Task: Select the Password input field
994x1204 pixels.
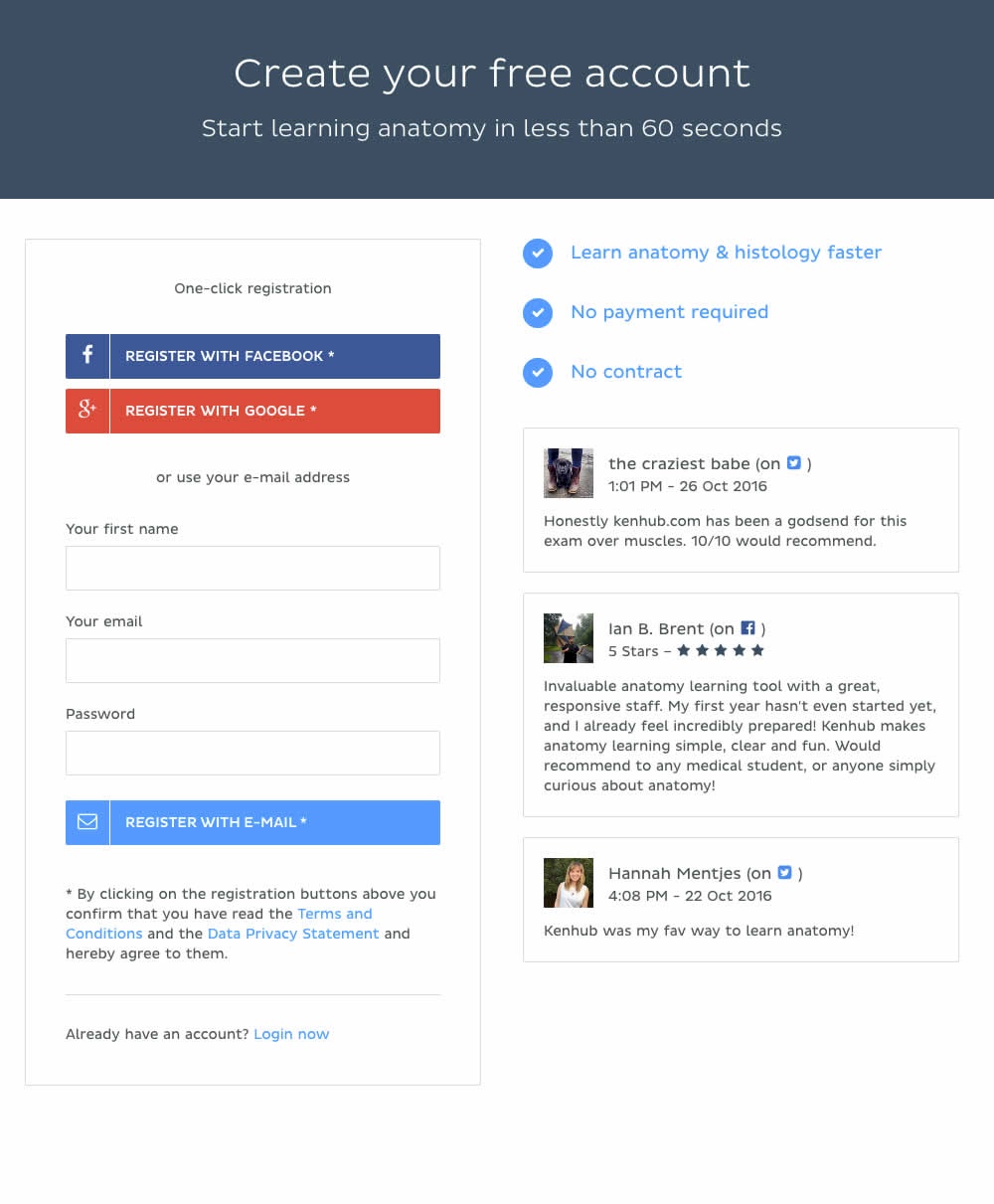Action: click(252, 753)
